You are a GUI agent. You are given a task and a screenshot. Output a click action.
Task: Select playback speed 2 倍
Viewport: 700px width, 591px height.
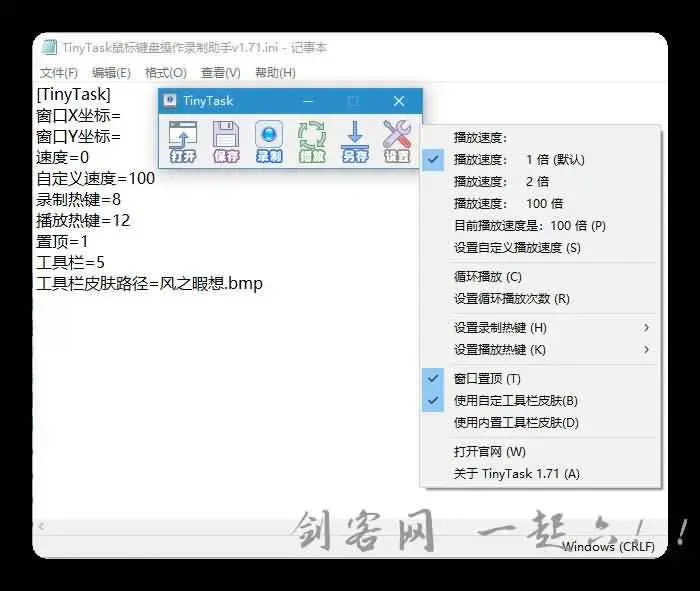click(540, 182)
